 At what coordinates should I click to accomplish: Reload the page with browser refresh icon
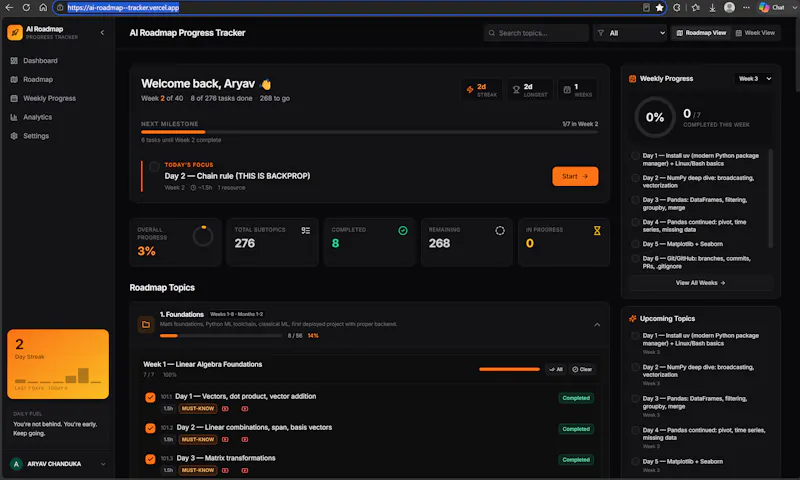tap(26, 8)
